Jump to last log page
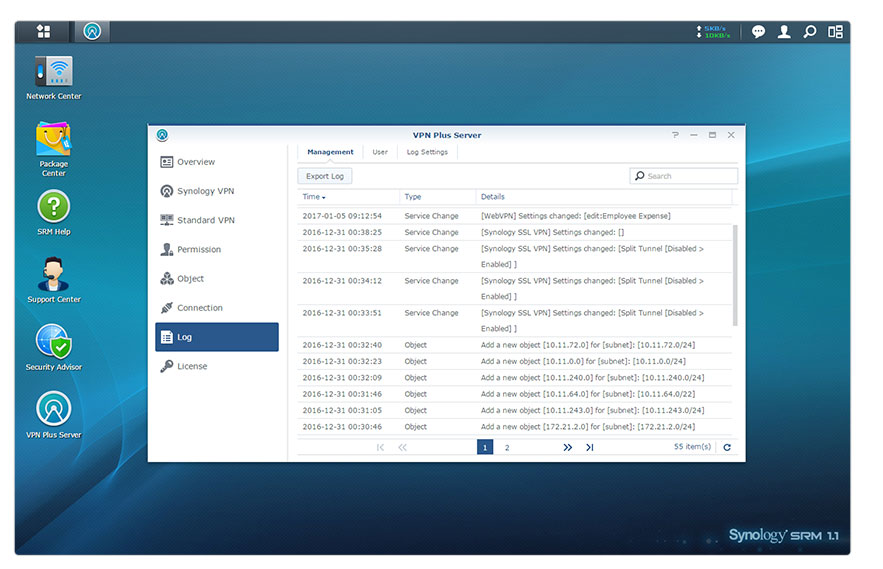Screen dimensions: 883x569 point(590,447)
